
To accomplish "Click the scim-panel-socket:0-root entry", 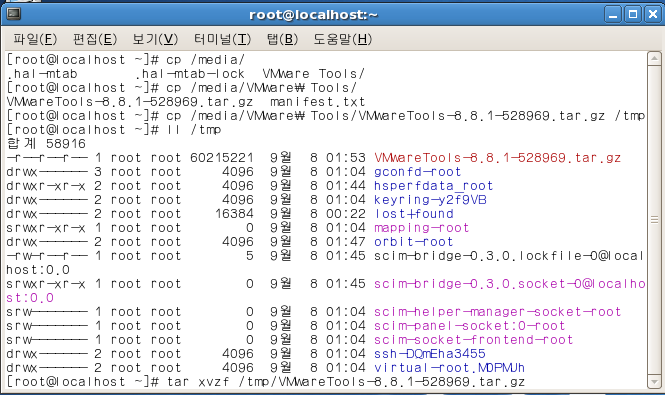I will point(469,326).
